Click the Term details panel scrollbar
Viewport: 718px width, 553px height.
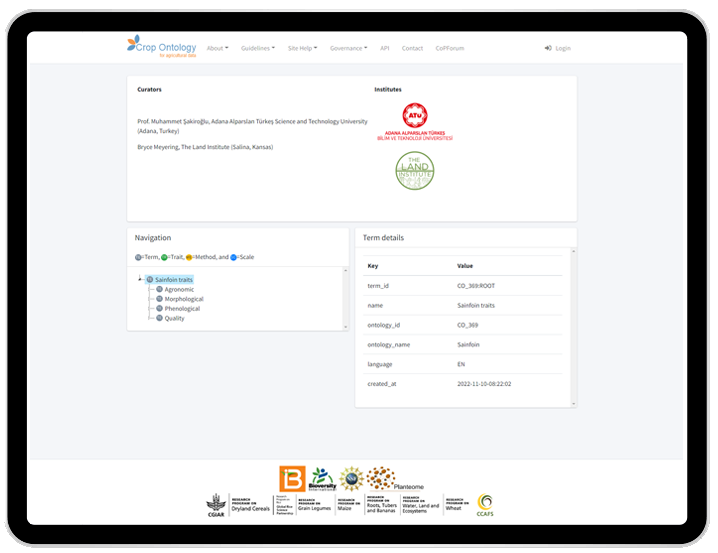coord(573,327)
